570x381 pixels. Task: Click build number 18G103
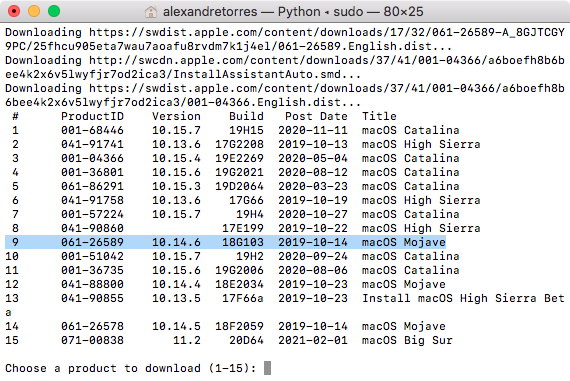pyautogui.click(x=243, y=242)
